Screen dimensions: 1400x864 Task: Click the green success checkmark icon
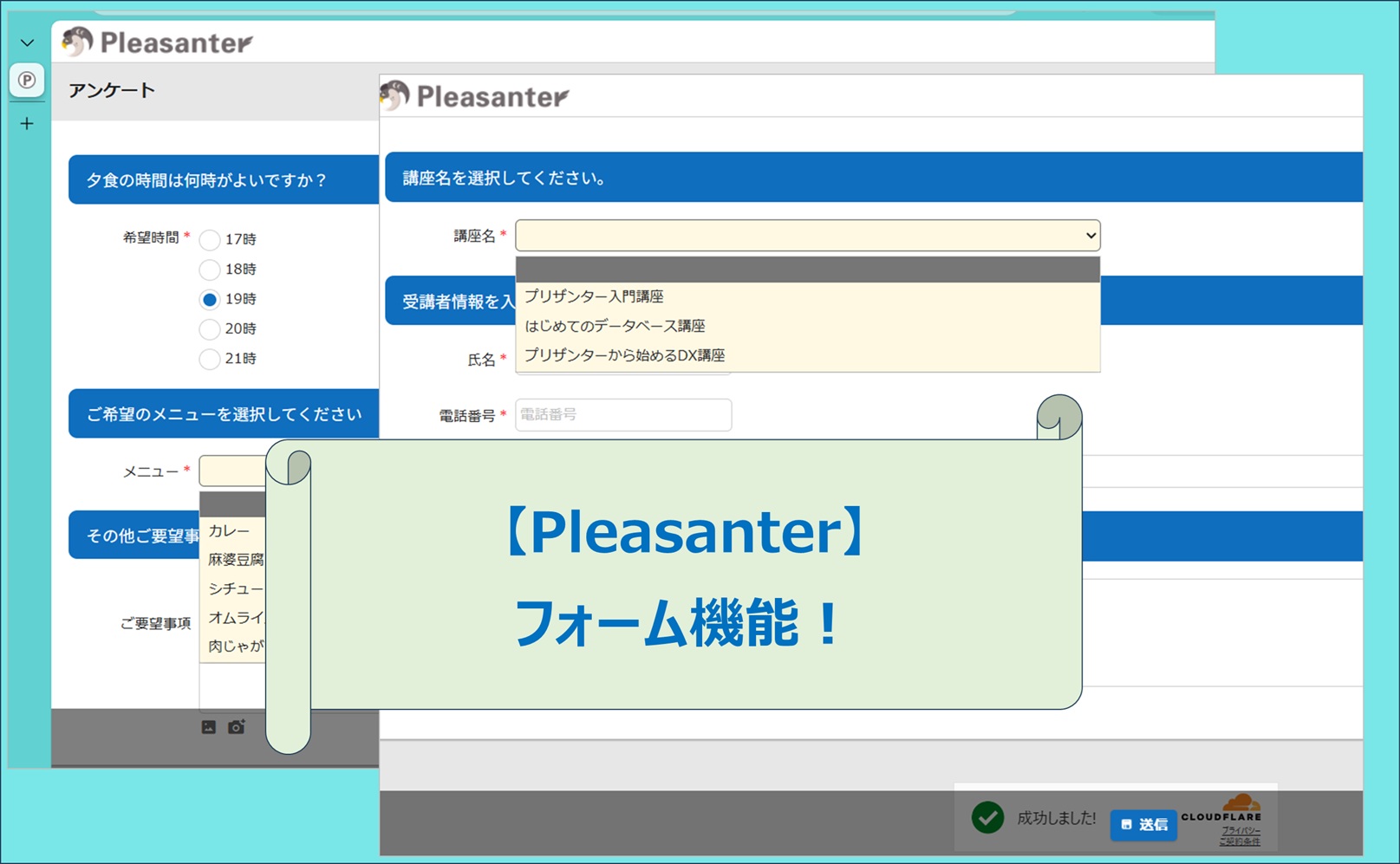click(x=987, y=817)
